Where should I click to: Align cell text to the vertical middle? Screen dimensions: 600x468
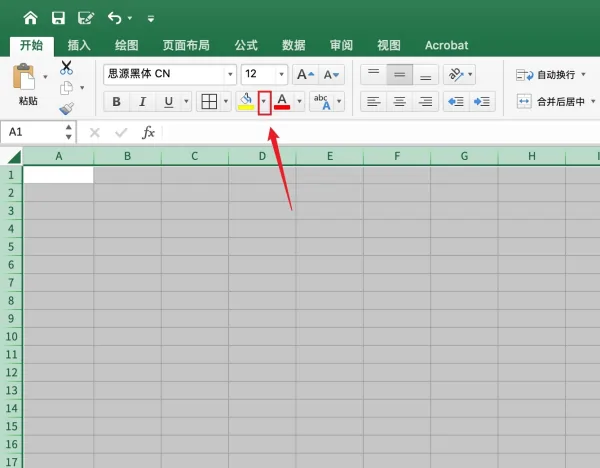point(399,74)
